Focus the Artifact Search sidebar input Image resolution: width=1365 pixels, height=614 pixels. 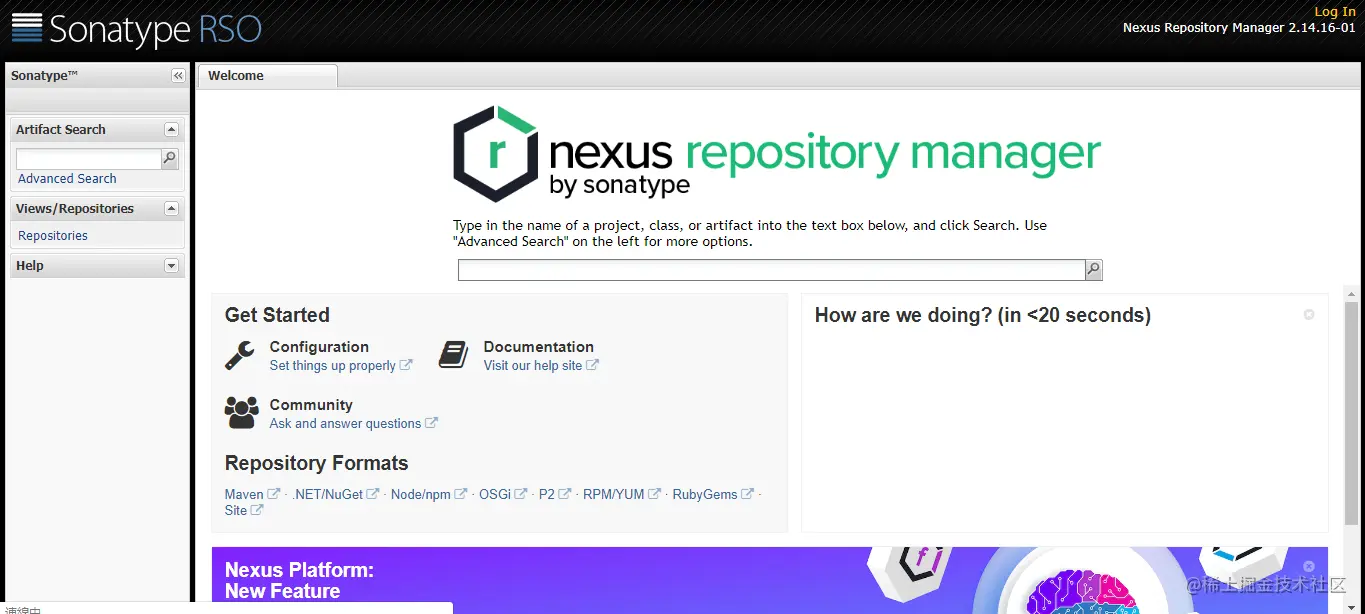point(89,159)
